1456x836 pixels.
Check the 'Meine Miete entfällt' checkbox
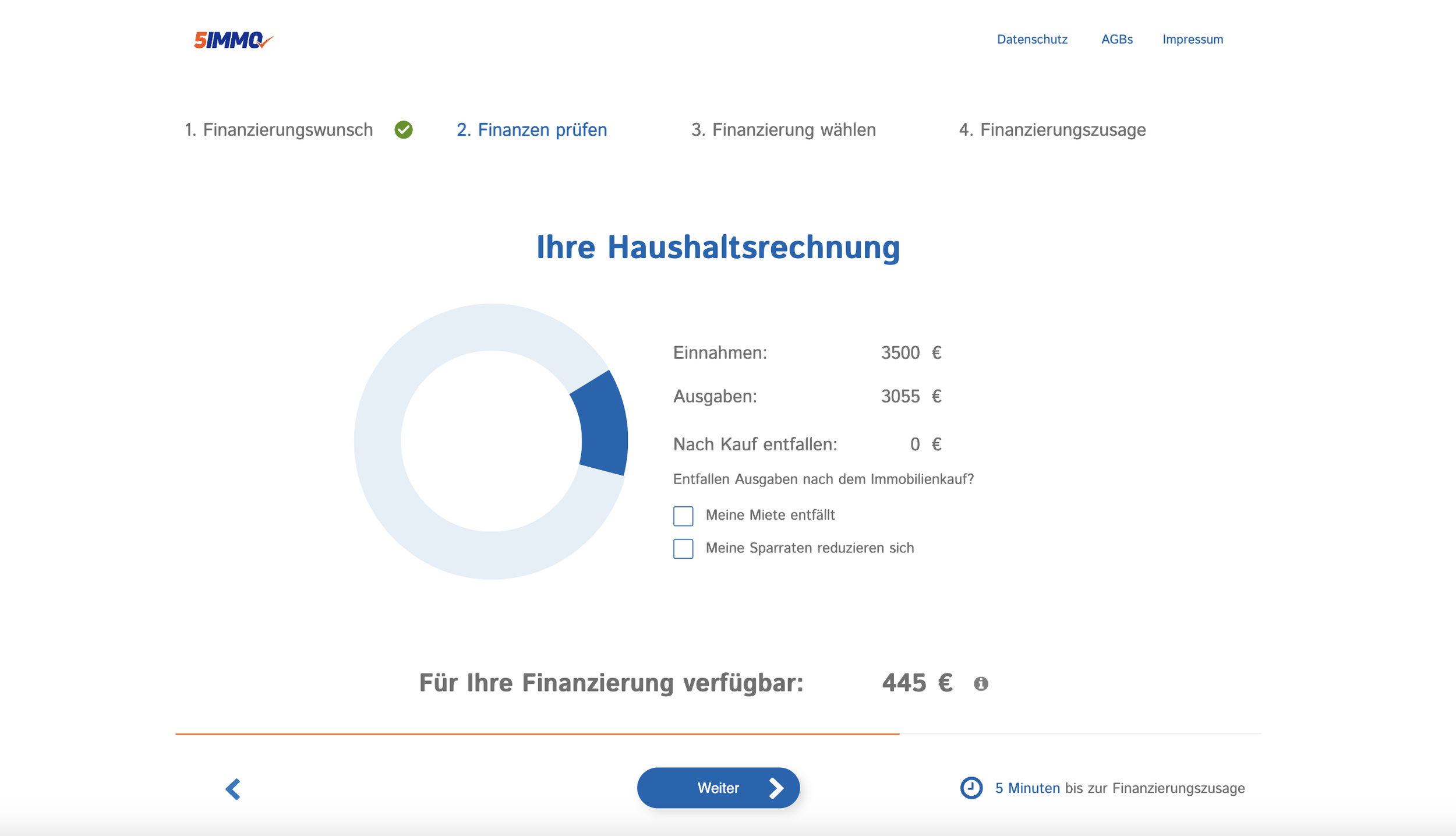click(x=683, y=516)
